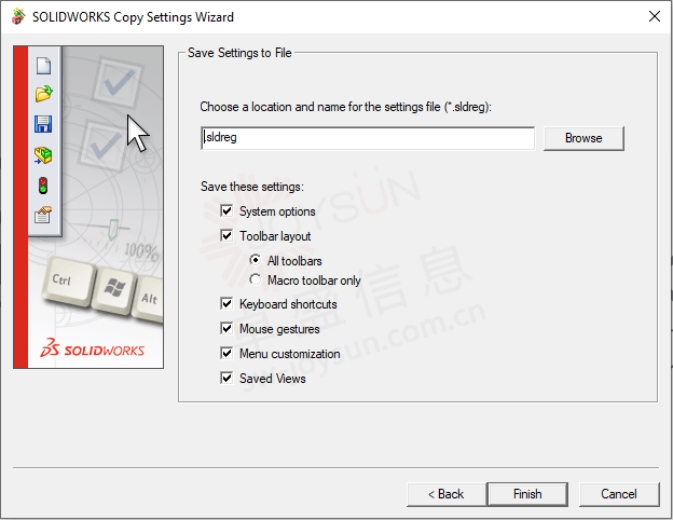The width and height of the screenshot is (673, 520).
Task: Click the blue floppy disk save icon
Action: tap(43, 124)
